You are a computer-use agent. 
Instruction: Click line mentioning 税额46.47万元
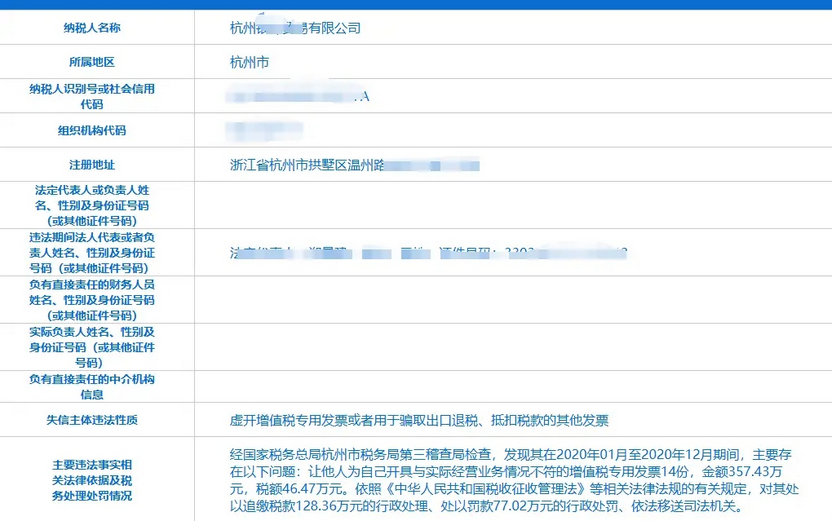(514, 489)
